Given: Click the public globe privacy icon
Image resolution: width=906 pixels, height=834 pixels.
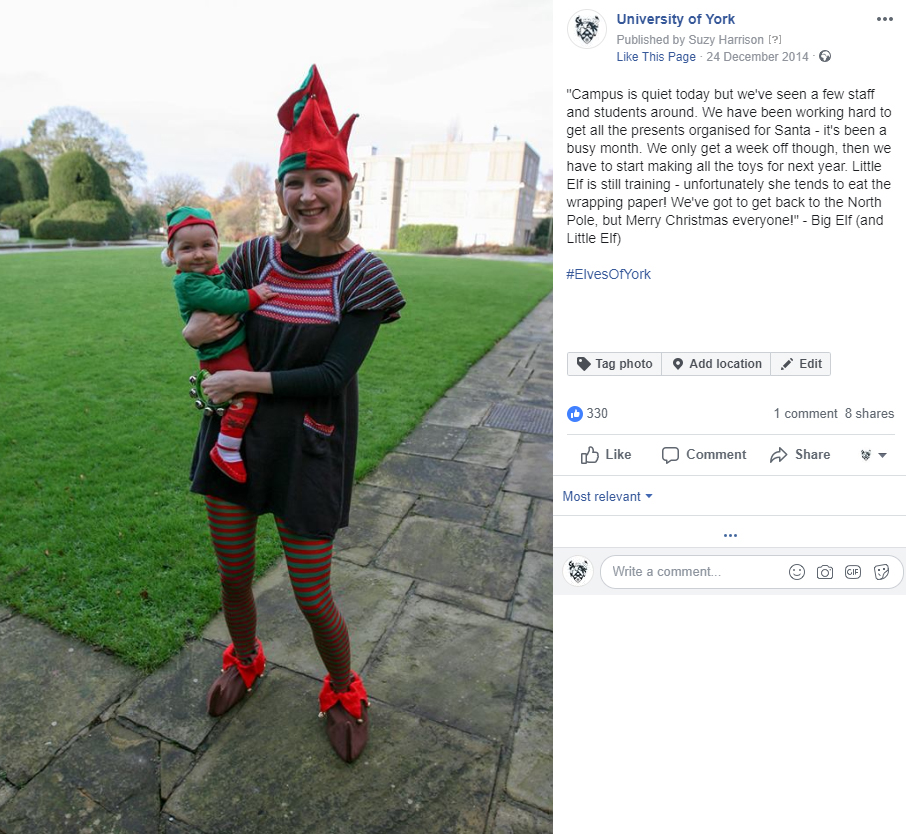Looking at the screenshot, I should tap(825, 56).
